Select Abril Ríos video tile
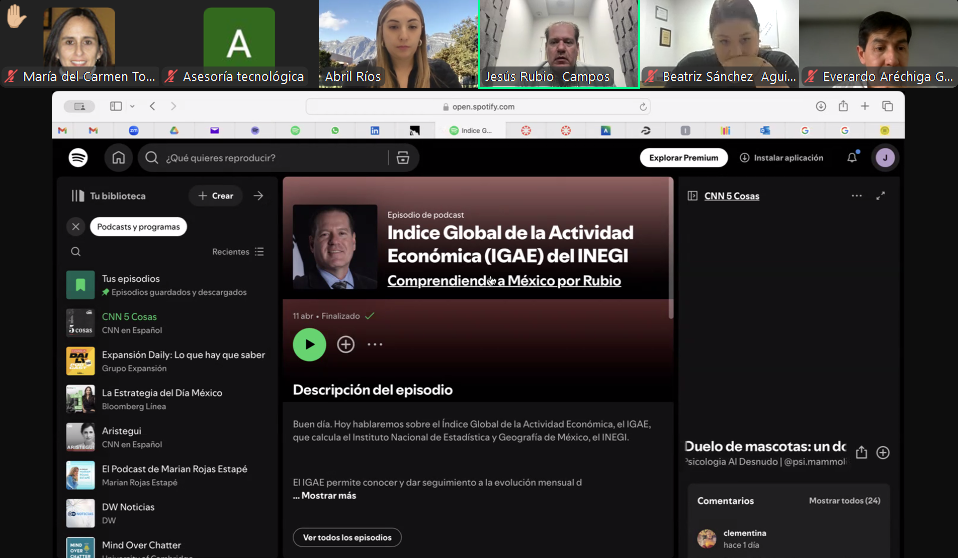The image size is (958, 558). coord(398,44)
